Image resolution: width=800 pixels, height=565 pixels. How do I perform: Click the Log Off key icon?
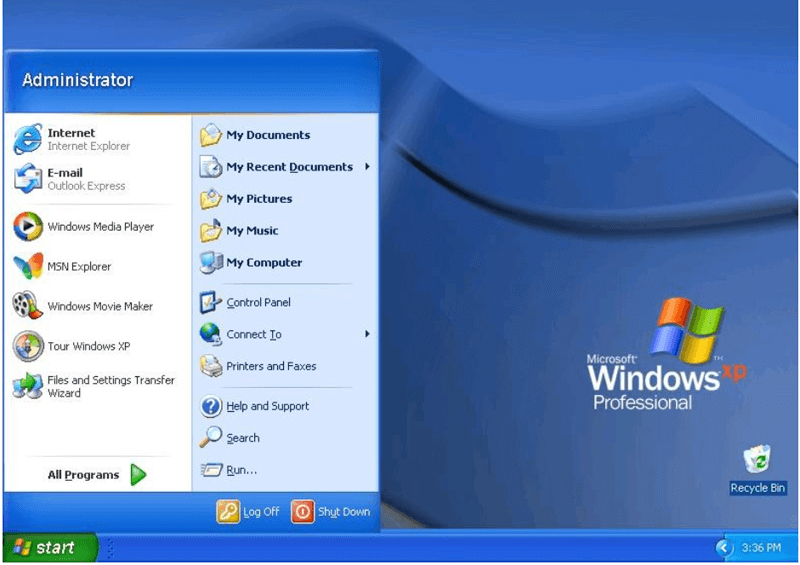[x=228, y=511]
